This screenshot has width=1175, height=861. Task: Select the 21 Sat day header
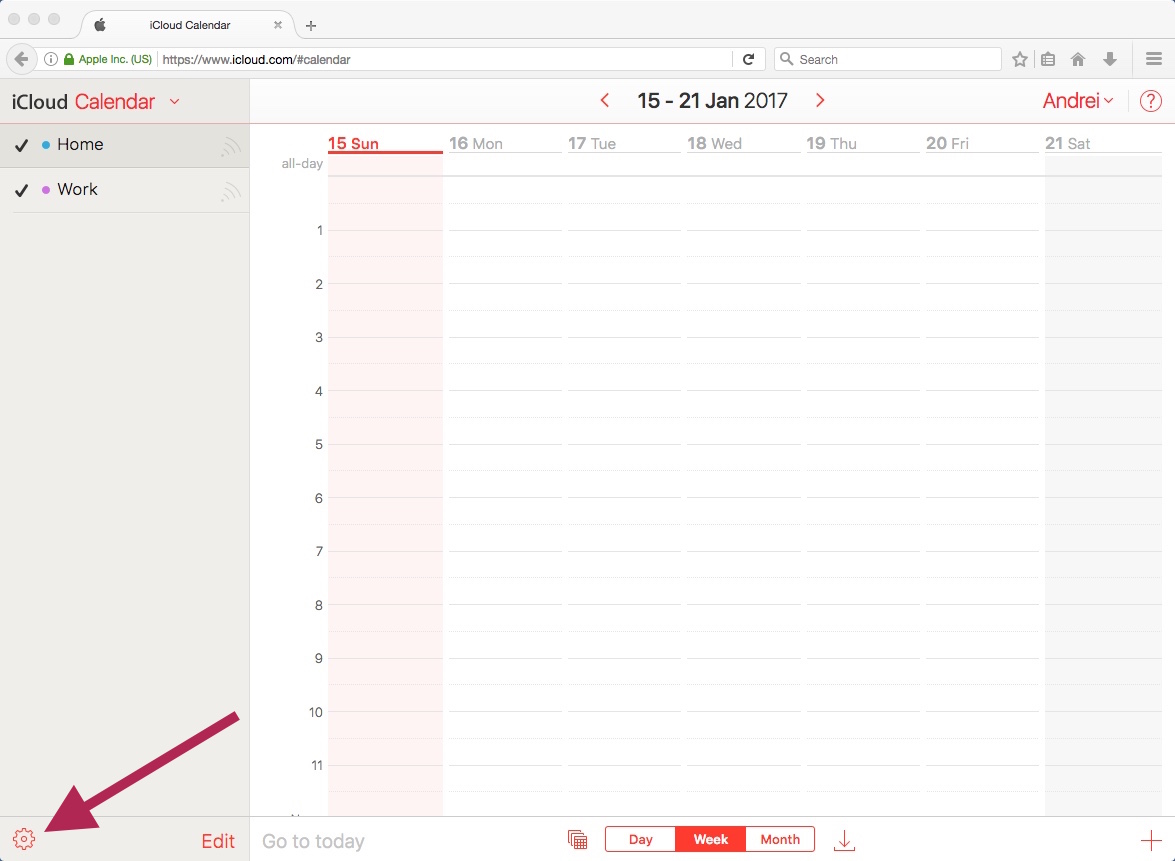[1068, 143]
